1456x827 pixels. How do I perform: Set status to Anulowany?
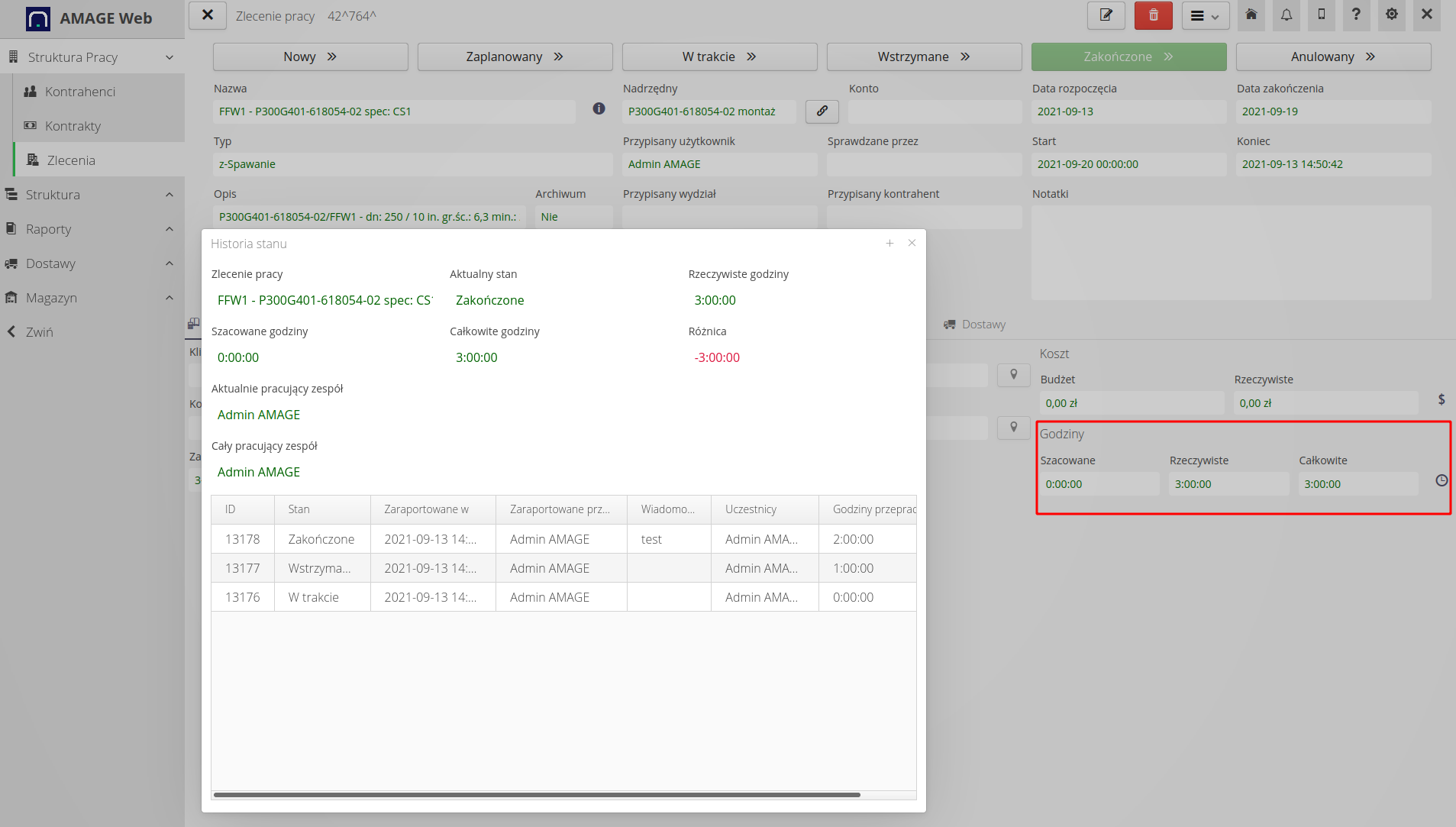(1332, 57)
